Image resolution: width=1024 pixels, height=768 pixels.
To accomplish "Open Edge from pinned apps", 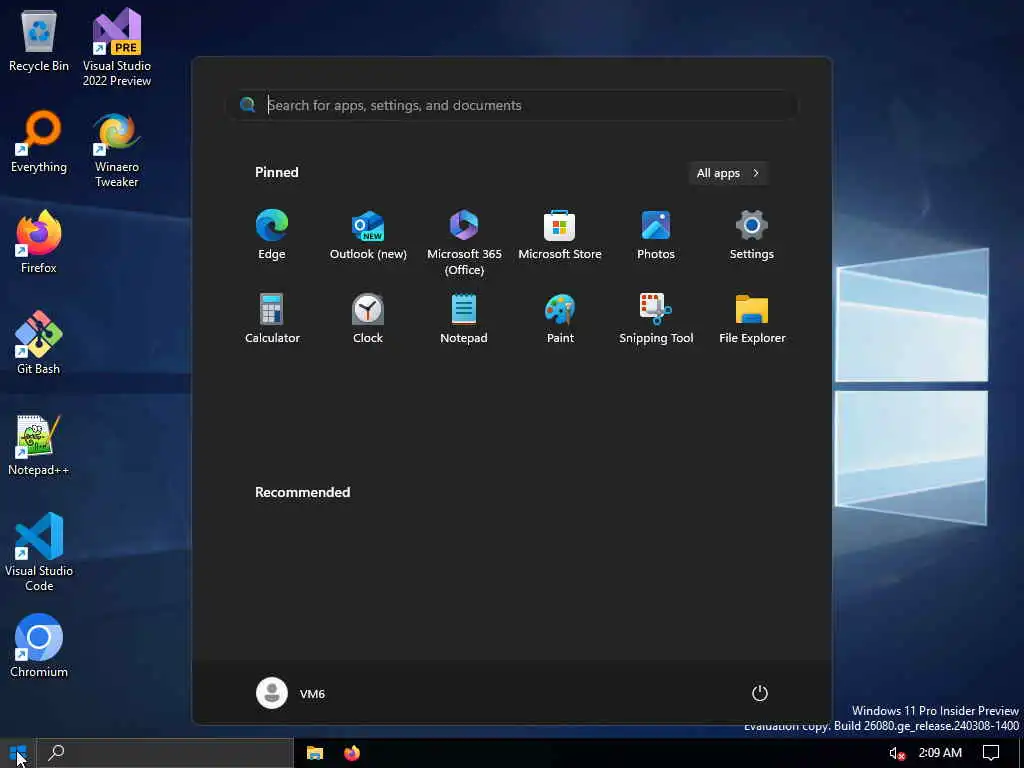I will (272, 235).
